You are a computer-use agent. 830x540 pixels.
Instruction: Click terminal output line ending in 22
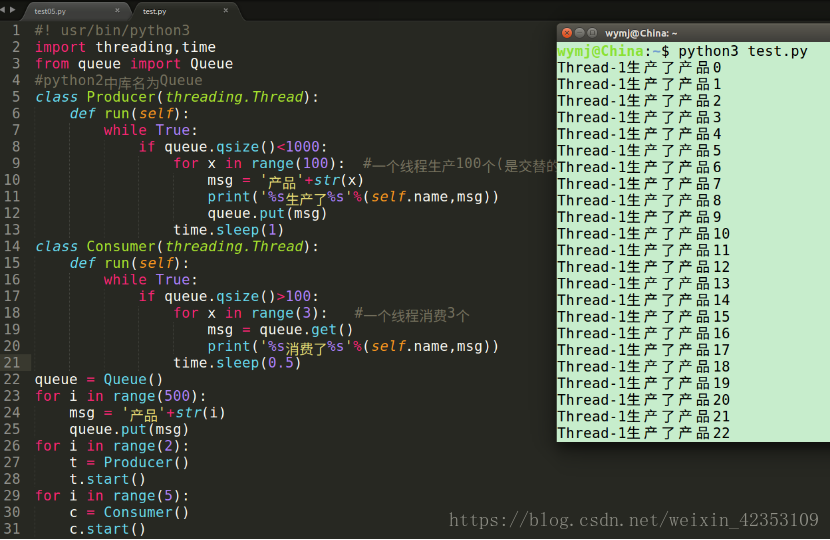tap(644, 434)
